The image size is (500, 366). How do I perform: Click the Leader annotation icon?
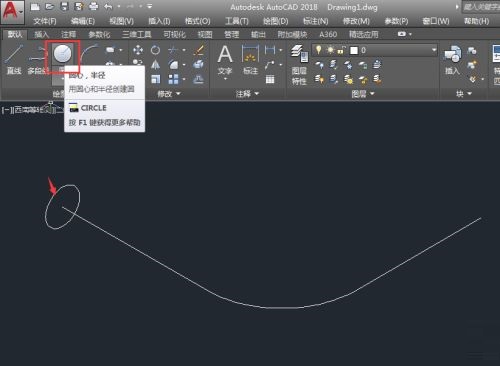tap(269, 64)
